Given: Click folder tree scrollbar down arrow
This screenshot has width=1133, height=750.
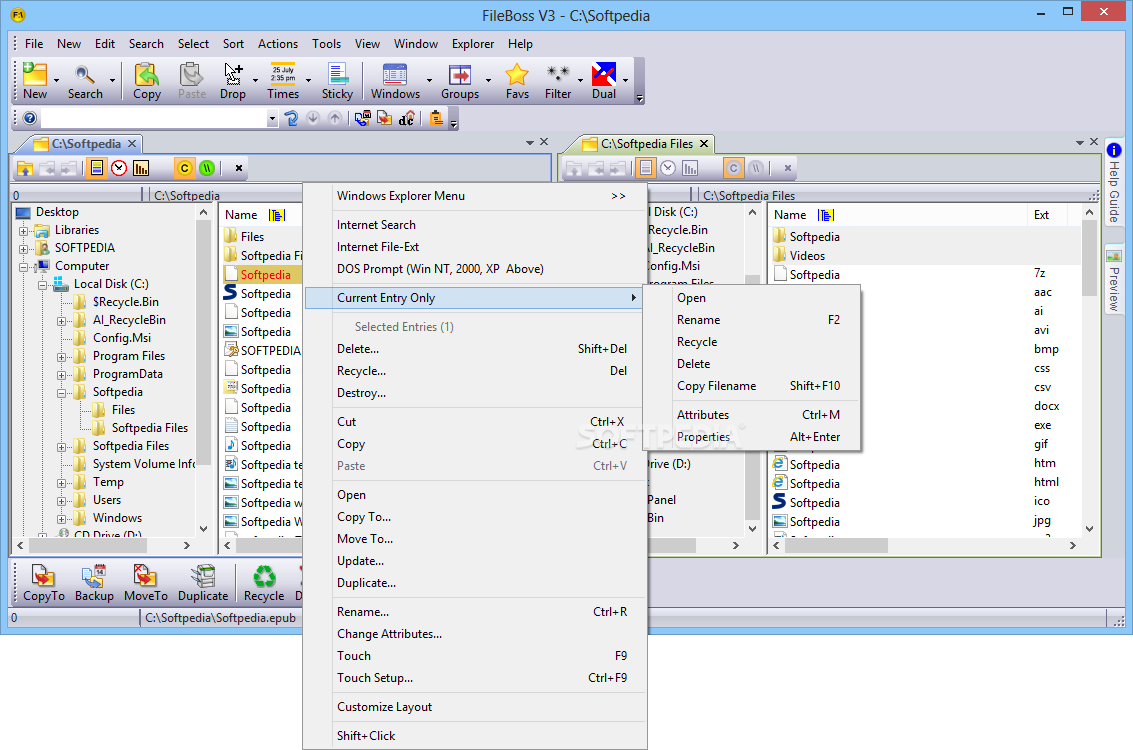Looking at the screenshot, I should coord(204,528).
